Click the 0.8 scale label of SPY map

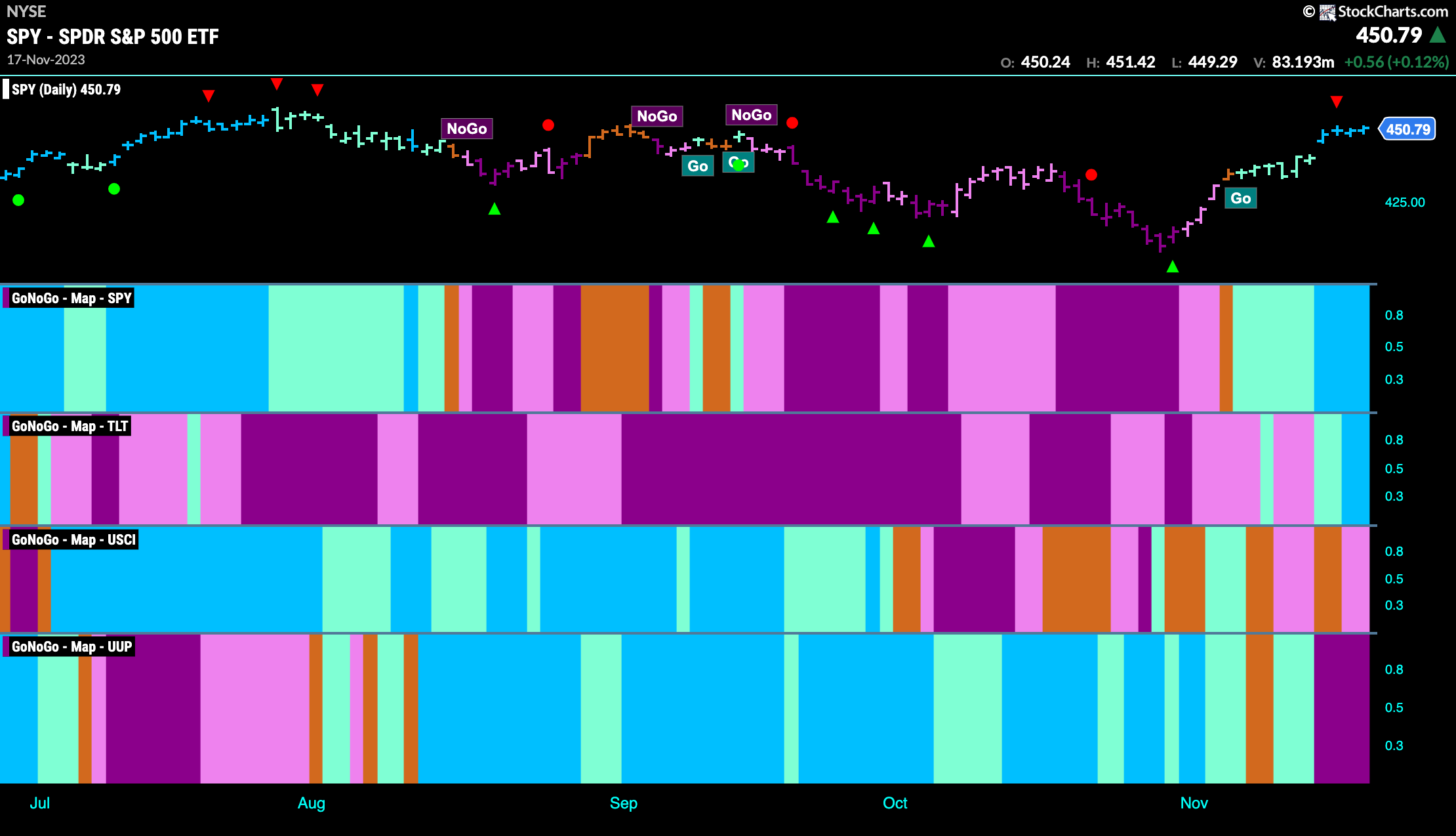[1394, 316]
